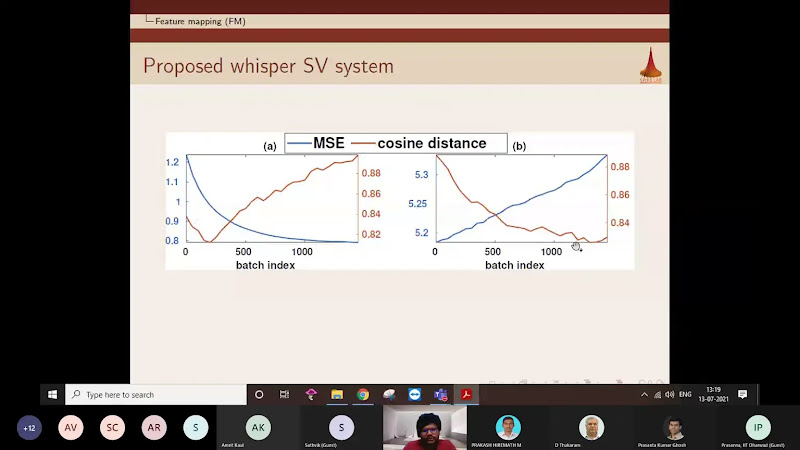Click the 'MSE' legend entry

click(316, 143)
